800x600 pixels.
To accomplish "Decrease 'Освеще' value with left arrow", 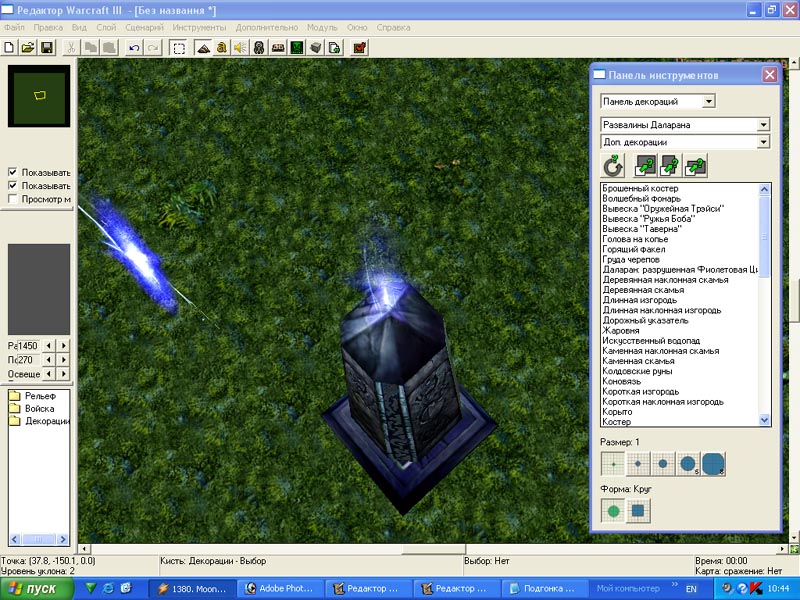I will point(48,374).
